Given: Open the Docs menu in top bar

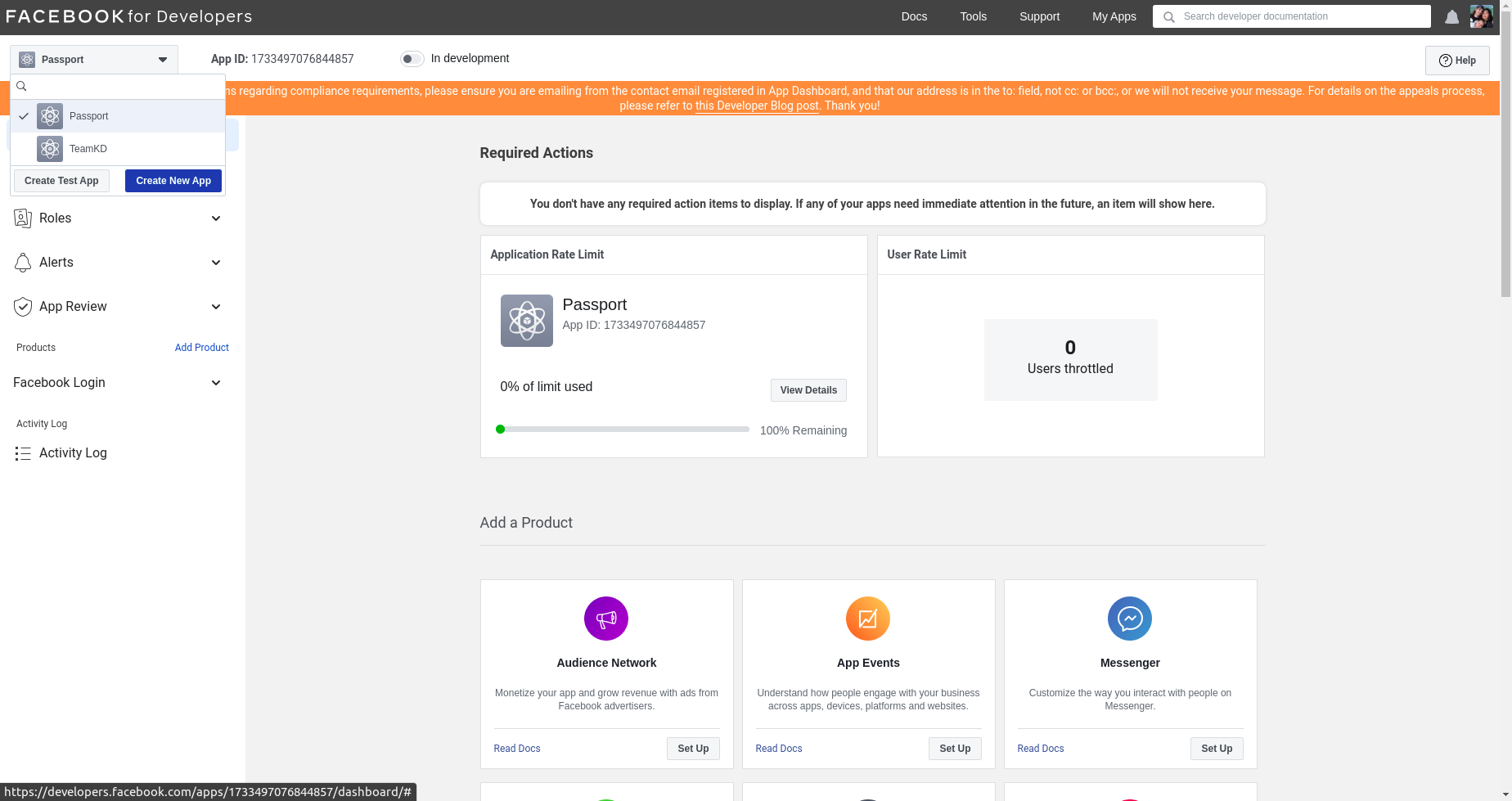Looking at the screenshot, I should (x=914, y=16).
